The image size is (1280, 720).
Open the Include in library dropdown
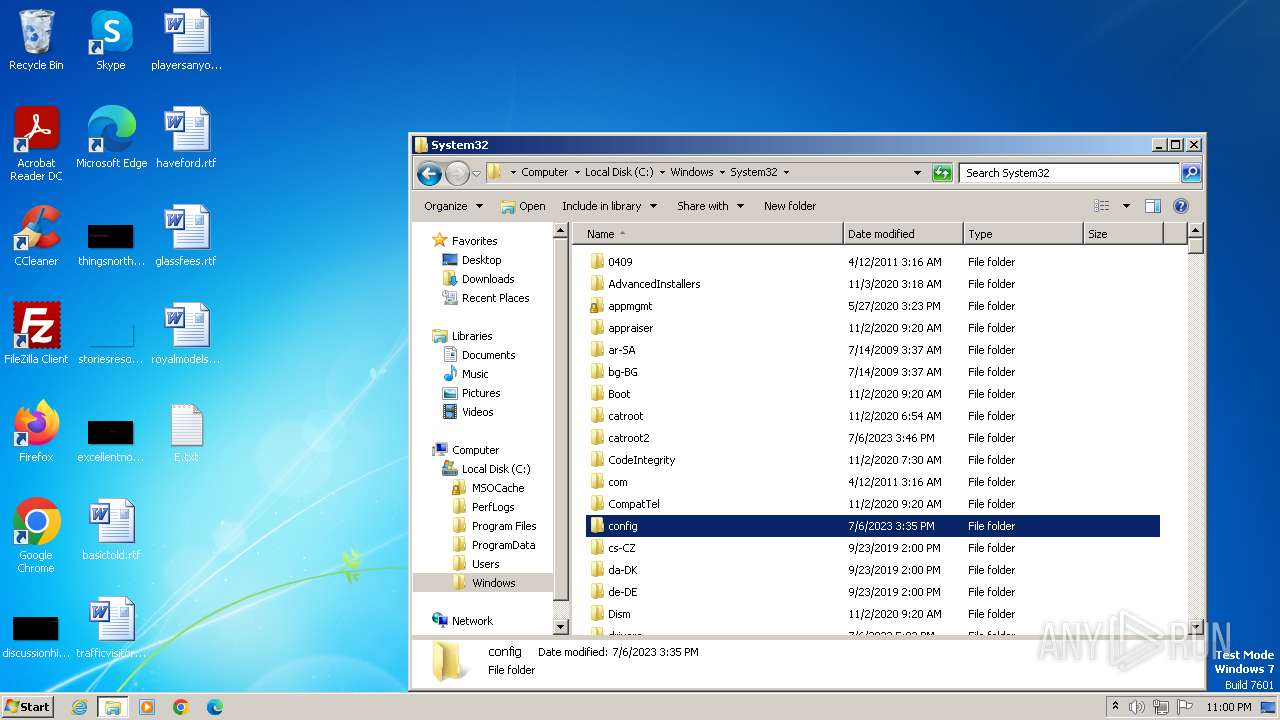609,206
